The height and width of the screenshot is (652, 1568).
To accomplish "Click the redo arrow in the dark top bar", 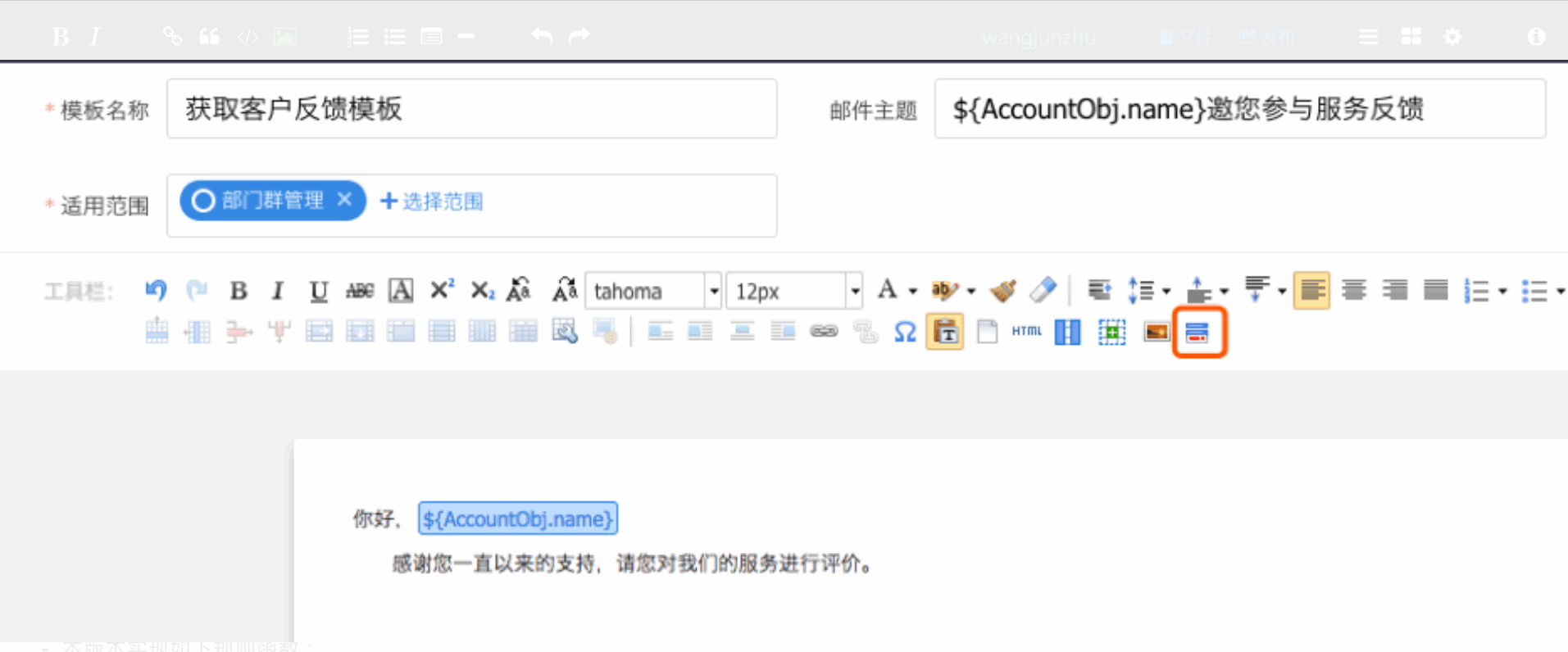I will tap(579, 36).
